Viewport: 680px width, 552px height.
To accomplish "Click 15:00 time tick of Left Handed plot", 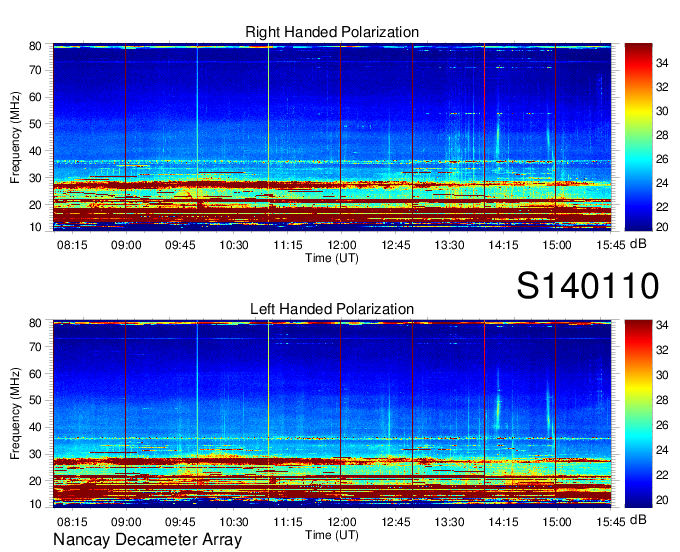I will coord(557,522).
